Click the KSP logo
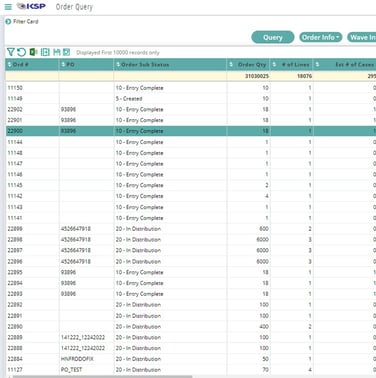 [32, 6]
